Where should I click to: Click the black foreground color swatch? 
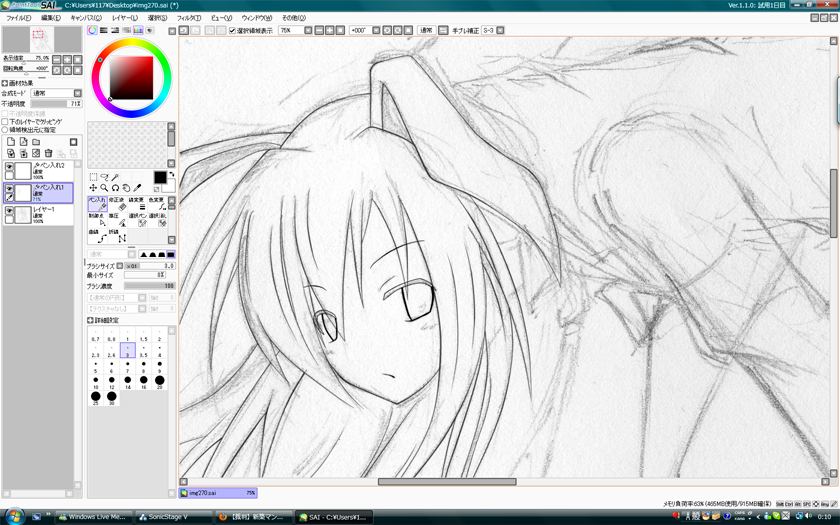160,178
